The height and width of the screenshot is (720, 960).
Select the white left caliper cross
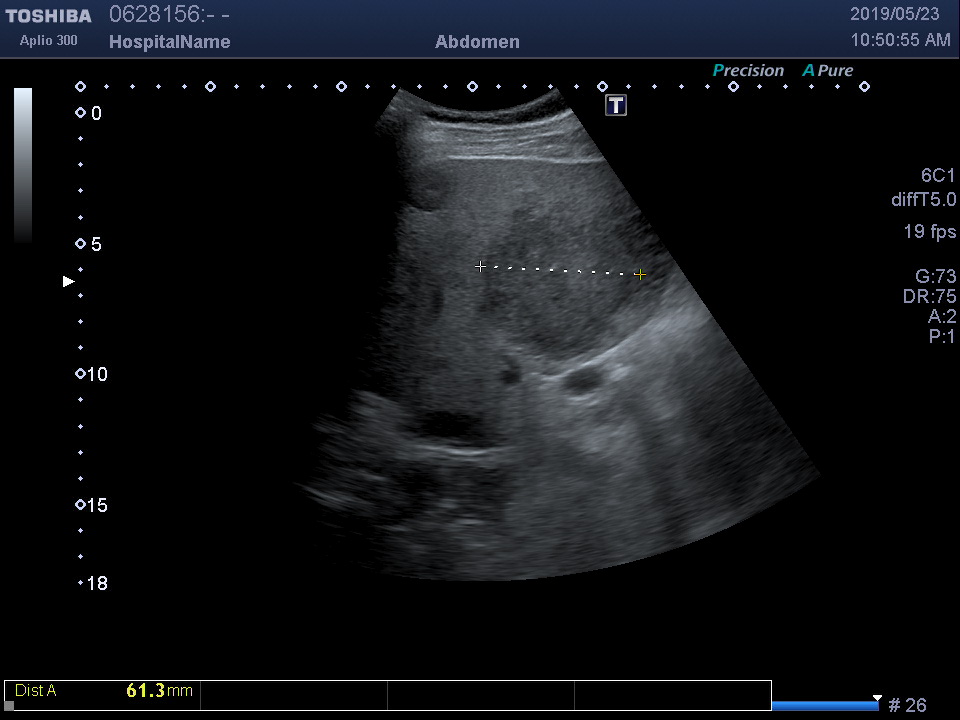point(480,266)
